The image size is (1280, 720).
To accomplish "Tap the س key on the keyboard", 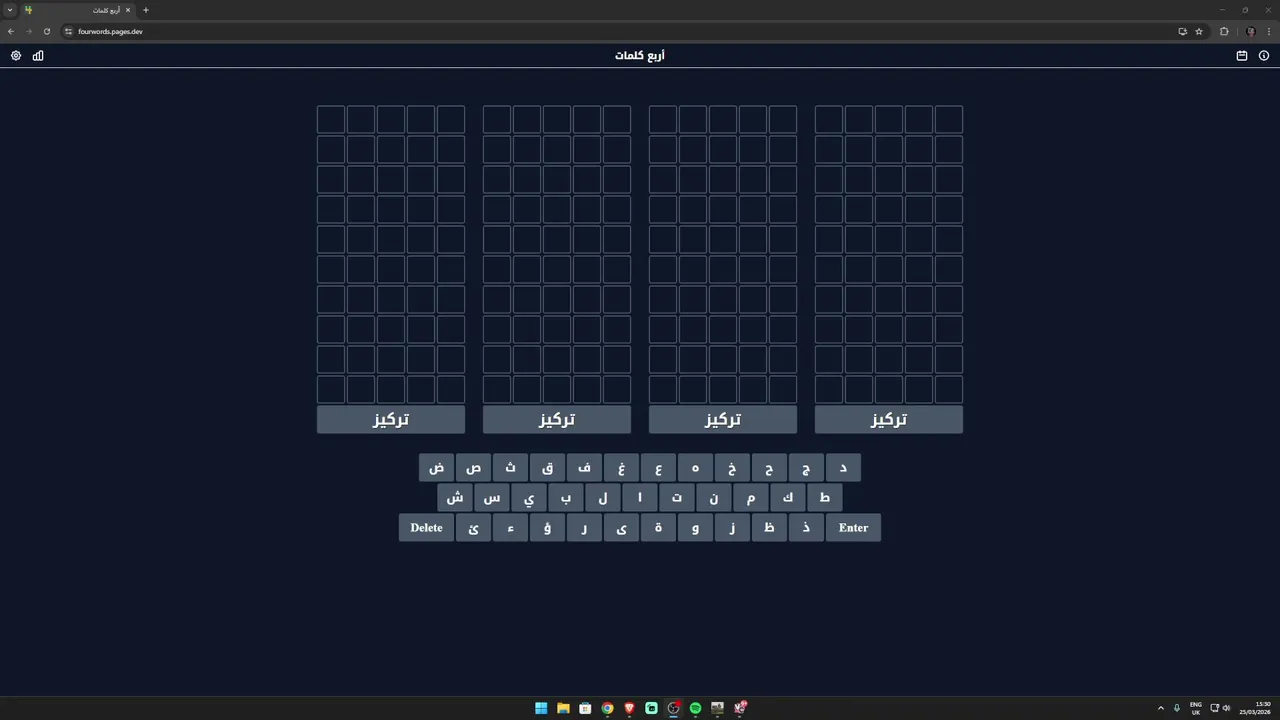I will (492, 498).
